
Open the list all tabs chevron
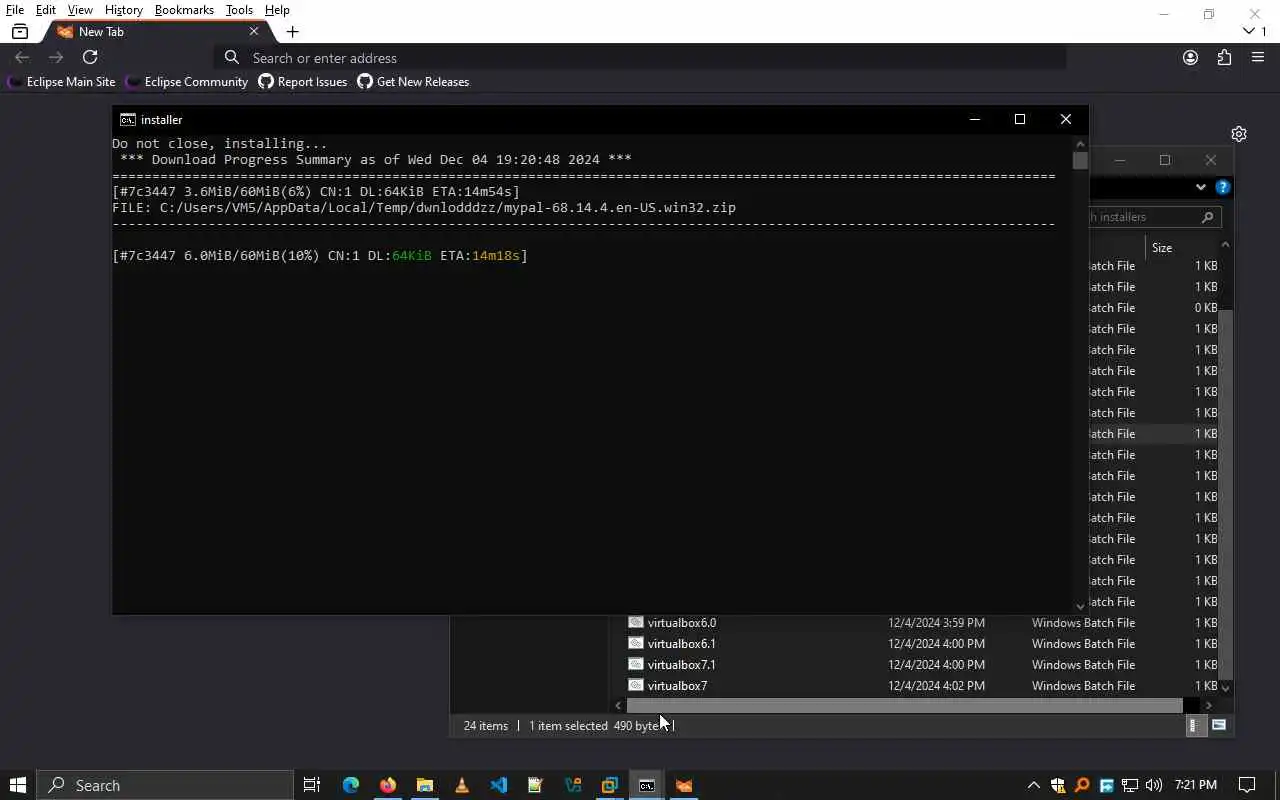pyautogui.click(x=1249, y=32)
